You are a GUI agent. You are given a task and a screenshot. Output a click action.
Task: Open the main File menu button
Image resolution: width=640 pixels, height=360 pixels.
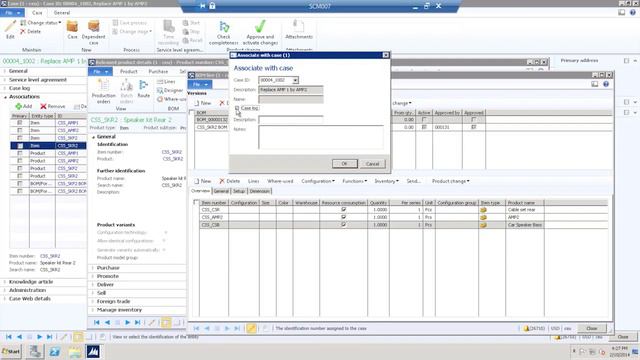13,13
